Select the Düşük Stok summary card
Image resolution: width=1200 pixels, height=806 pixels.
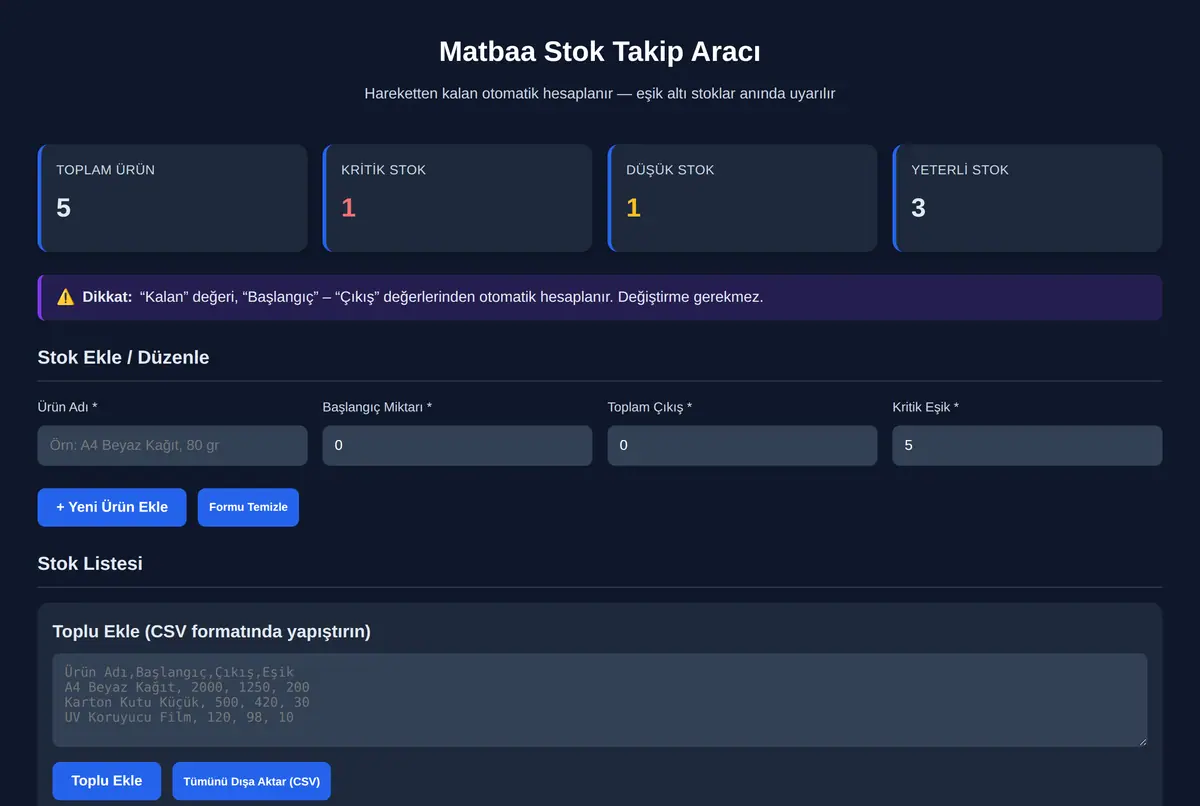742,198
